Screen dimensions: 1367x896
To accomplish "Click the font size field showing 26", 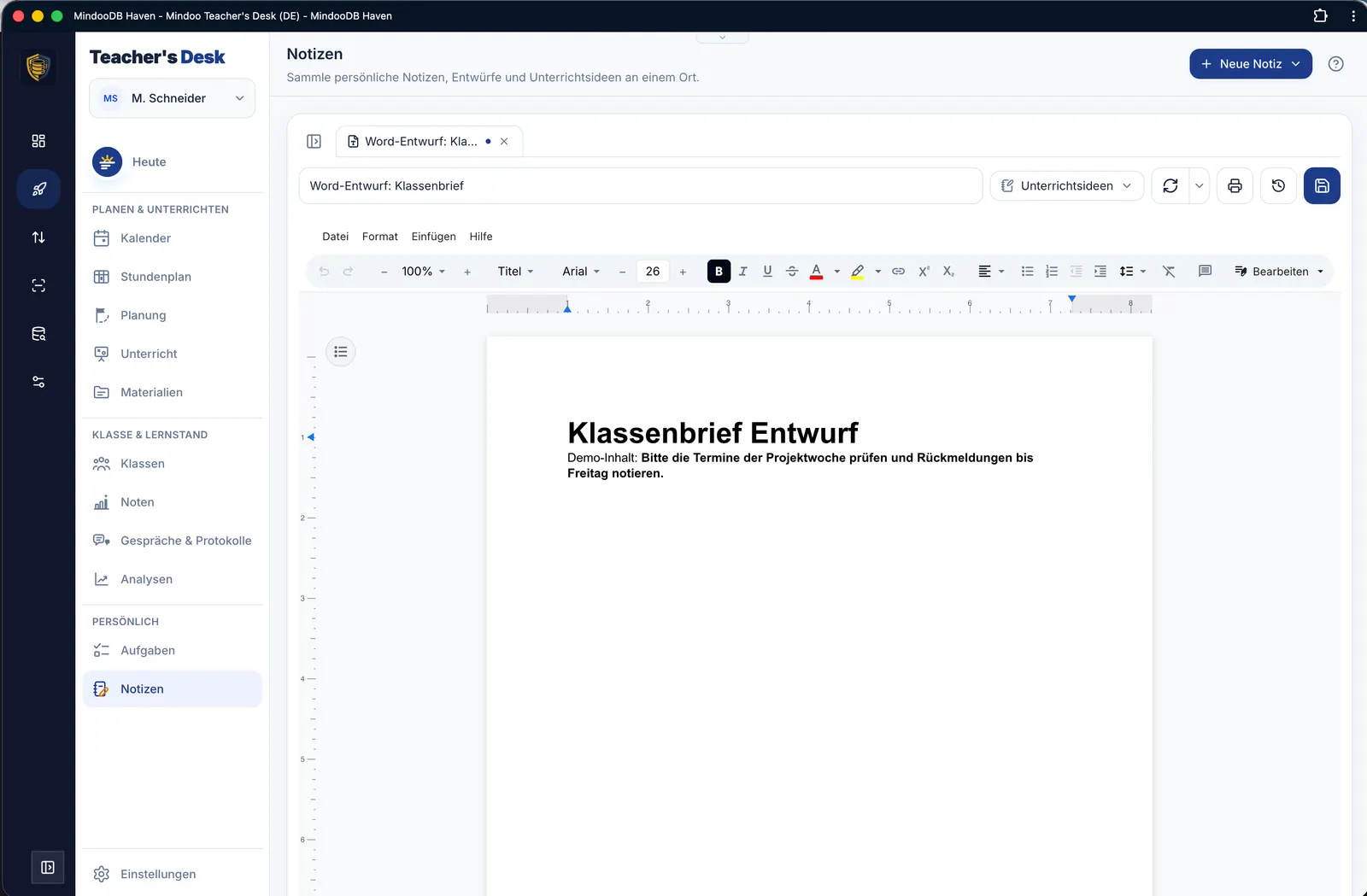I will [653, 272].
